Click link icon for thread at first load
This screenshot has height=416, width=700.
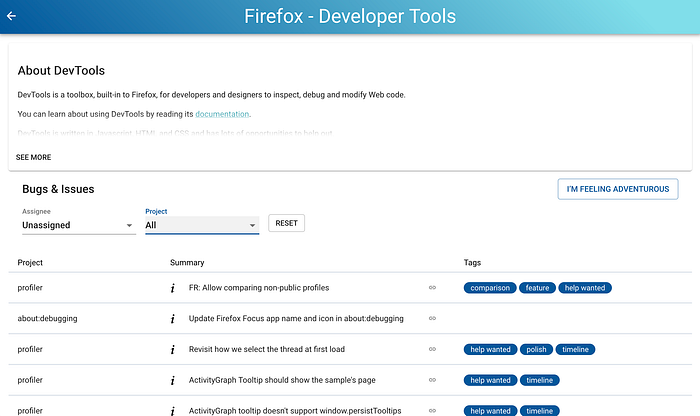[432, 349]
